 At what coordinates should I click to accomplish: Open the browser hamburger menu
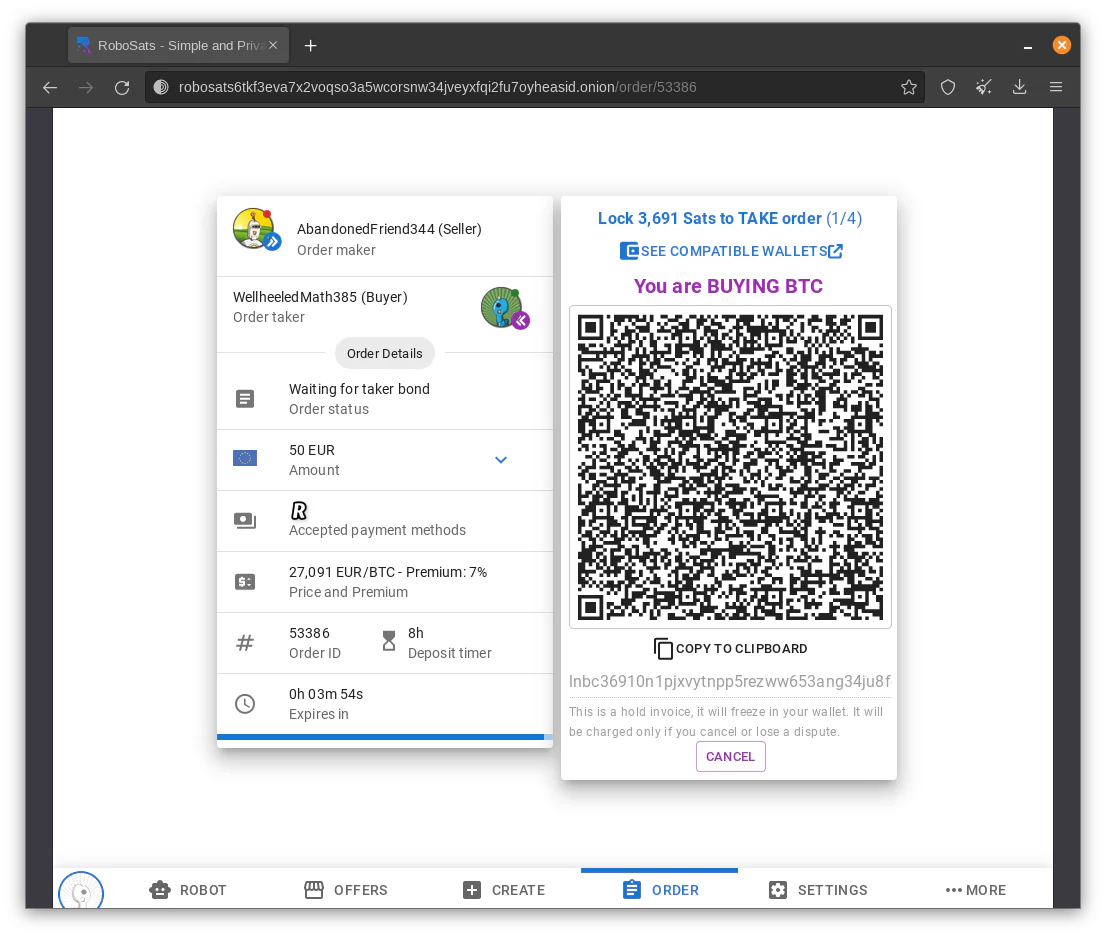click(1056, 87)
